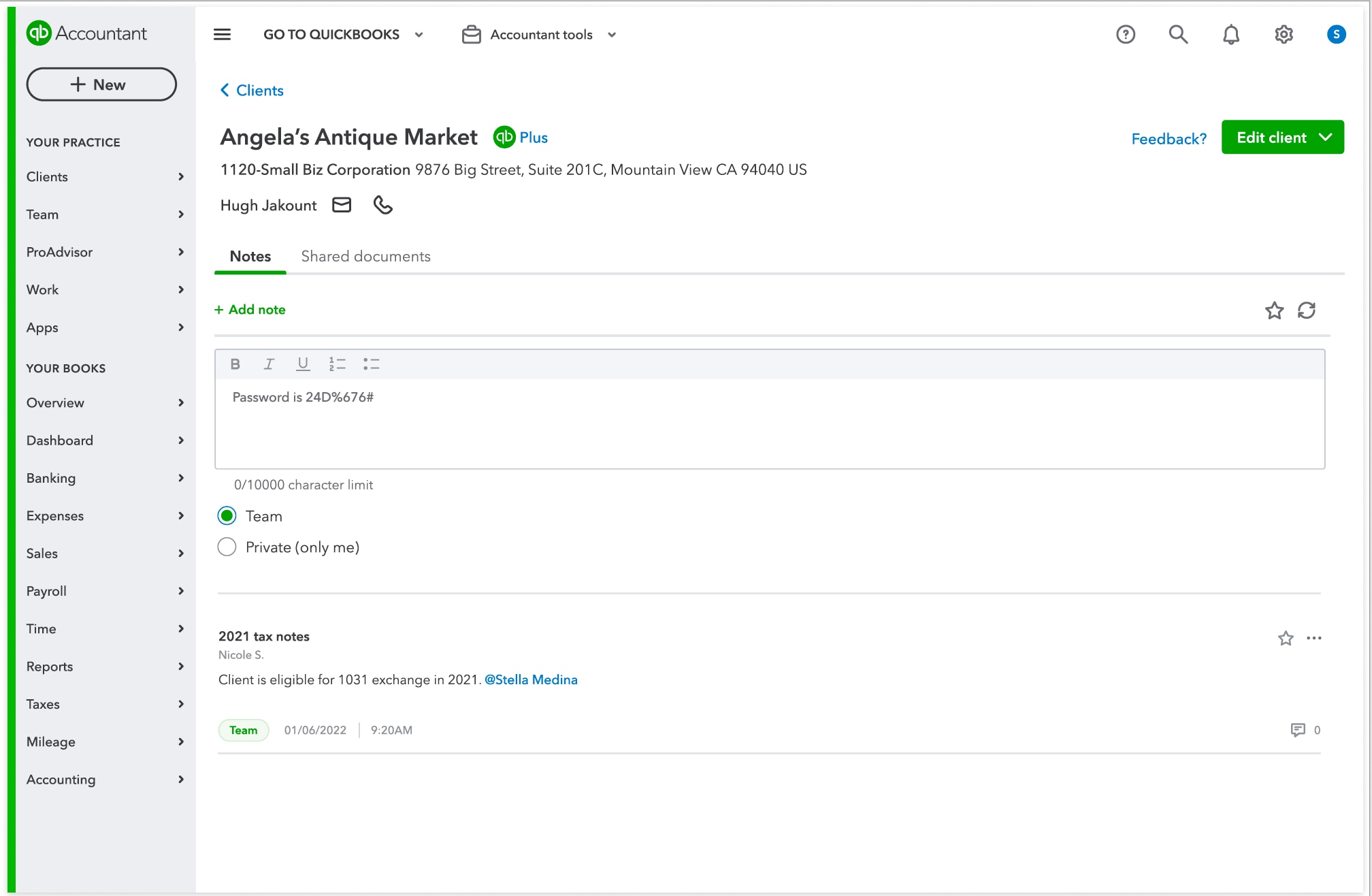Apply Bold formatting in note editor

click(235, 364)
